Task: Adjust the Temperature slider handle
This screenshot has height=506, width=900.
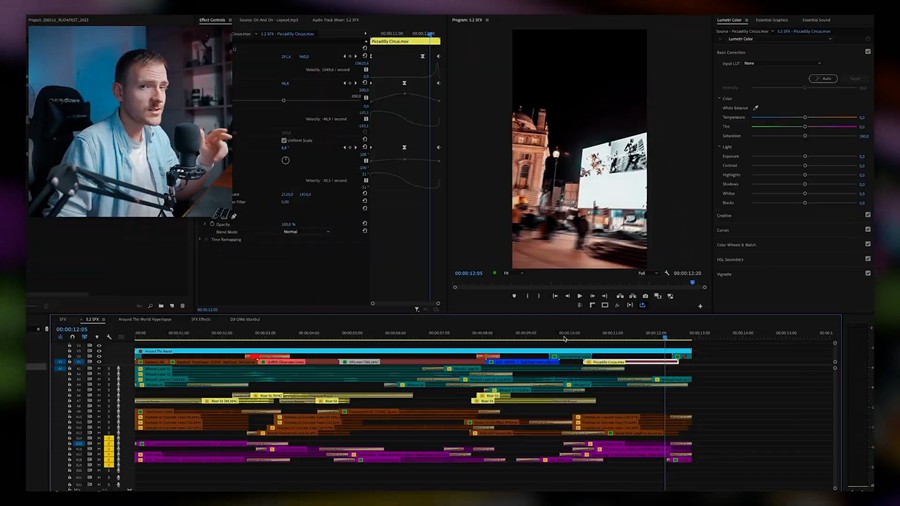Action: tap(805, 117)
